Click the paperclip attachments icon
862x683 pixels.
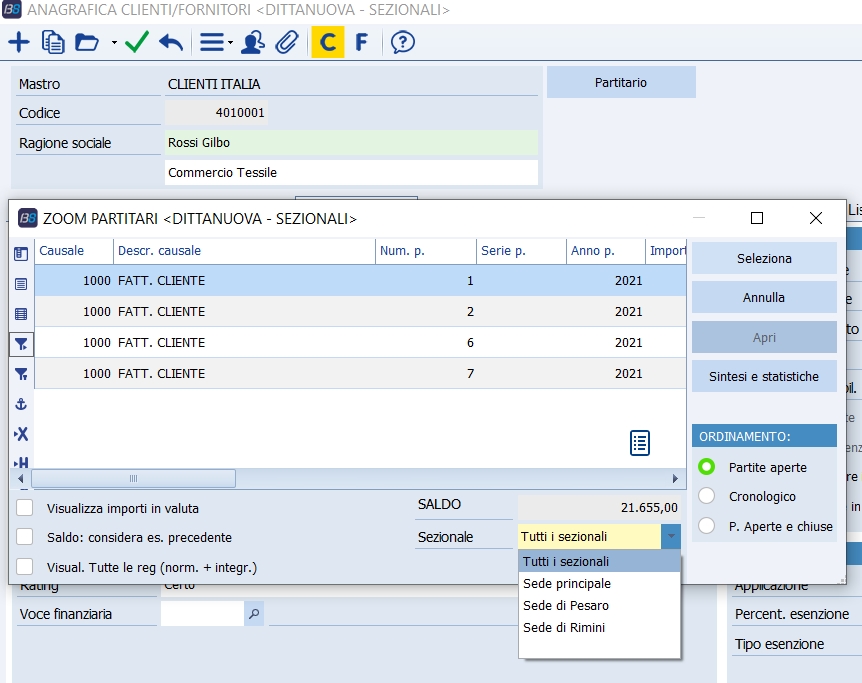click(287, 42)
